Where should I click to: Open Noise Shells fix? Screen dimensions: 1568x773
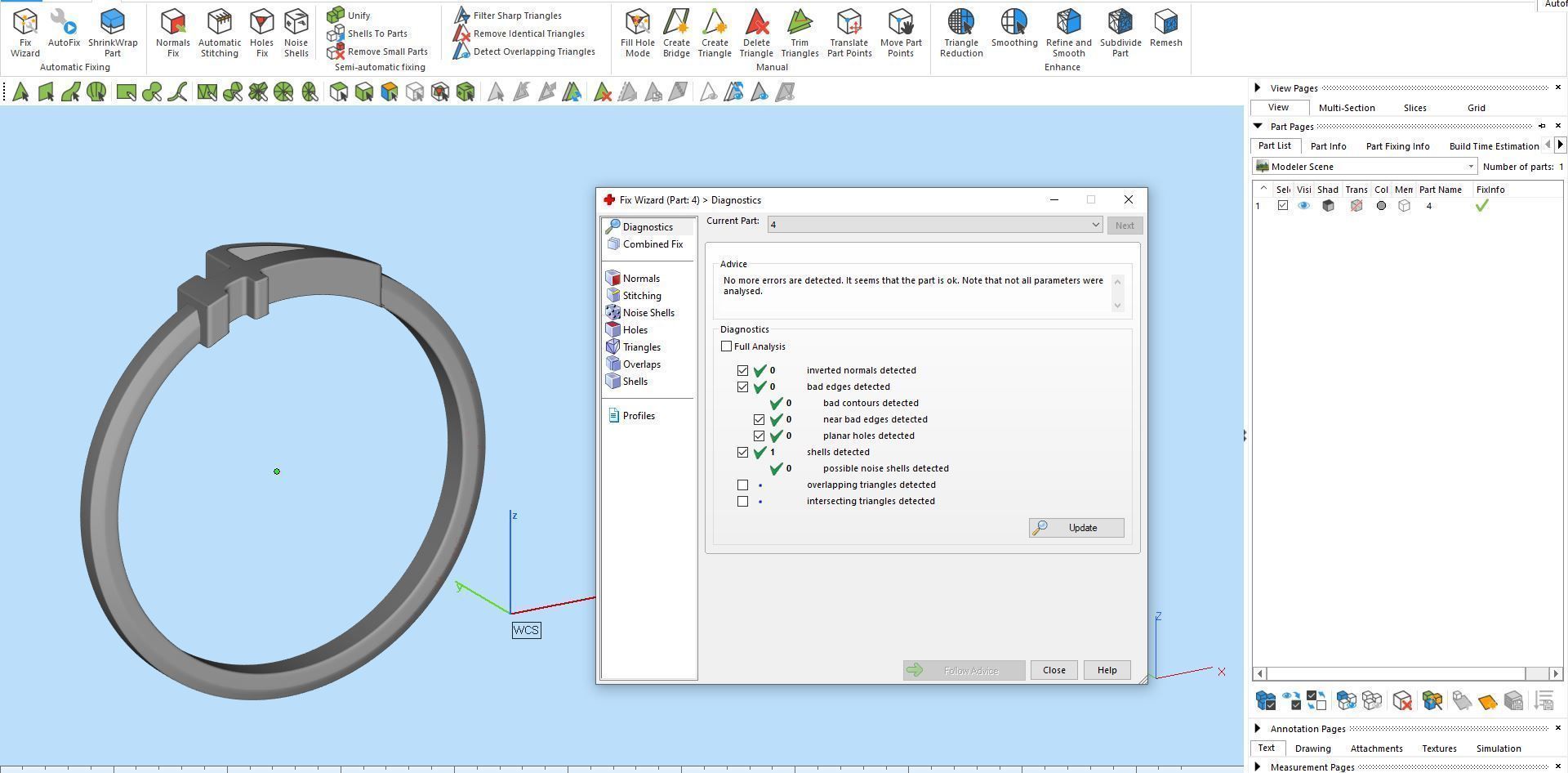(296, 33)
